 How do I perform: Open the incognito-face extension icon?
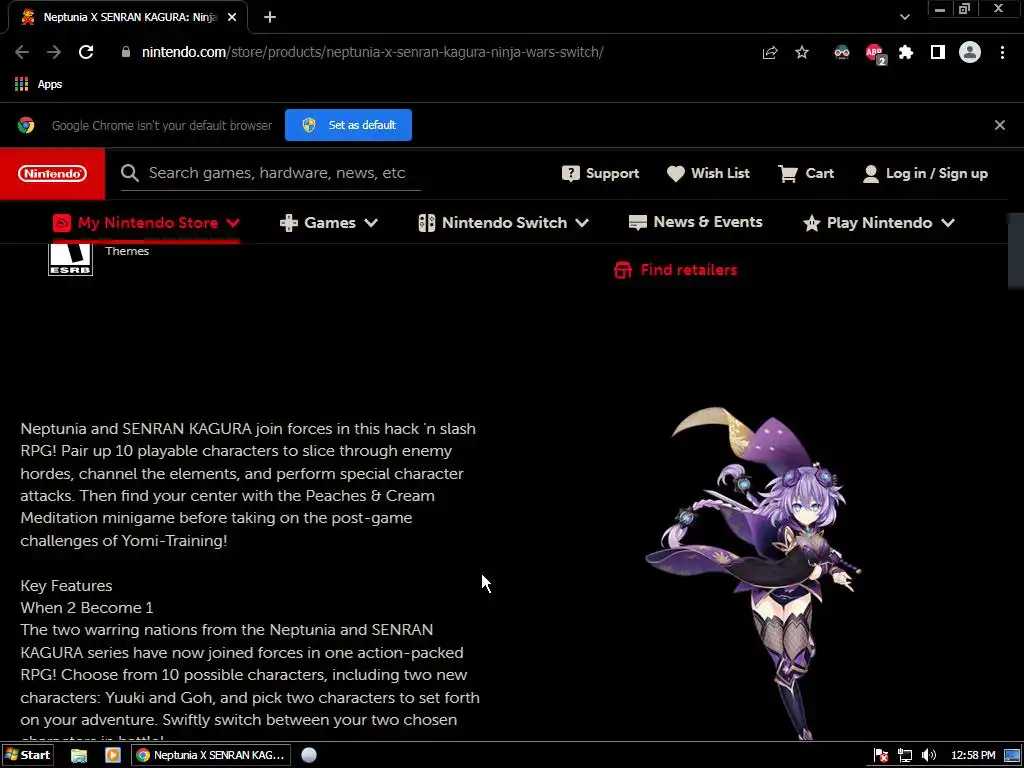[x=842, y=52]
